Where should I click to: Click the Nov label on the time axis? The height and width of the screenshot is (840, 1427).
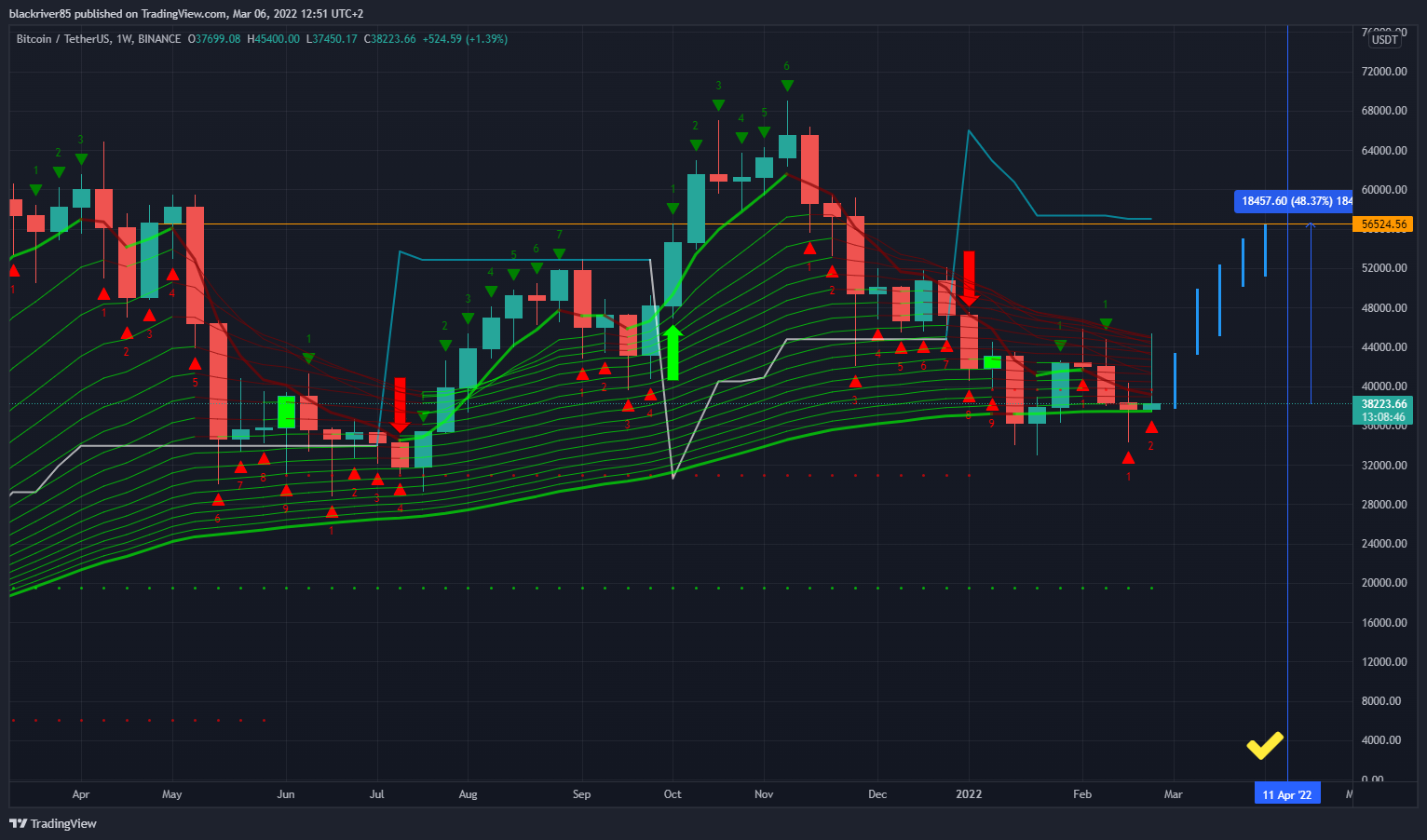coord(764,794)
